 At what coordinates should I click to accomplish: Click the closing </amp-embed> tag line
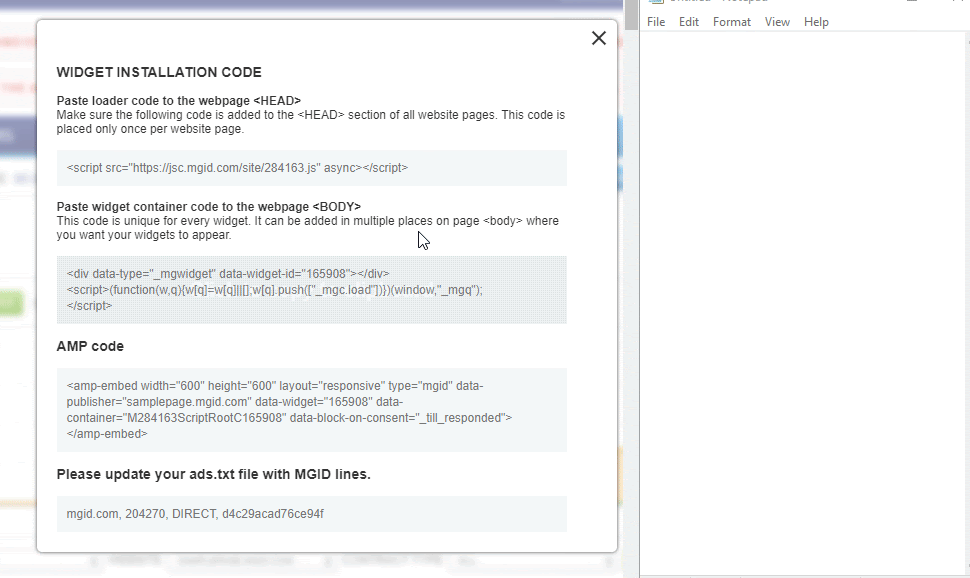(x=107, y=434)
